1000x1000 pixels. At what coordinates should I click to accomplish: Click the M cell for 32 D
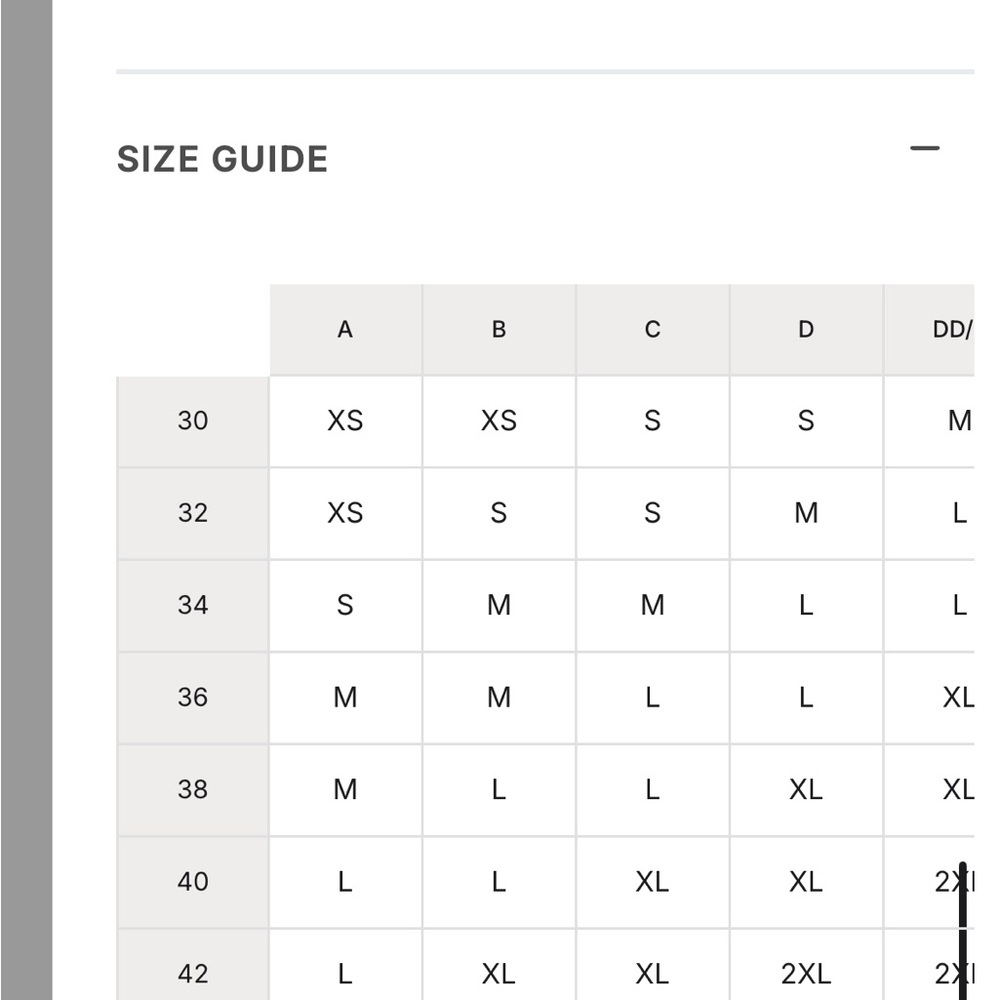click(807, 513)
